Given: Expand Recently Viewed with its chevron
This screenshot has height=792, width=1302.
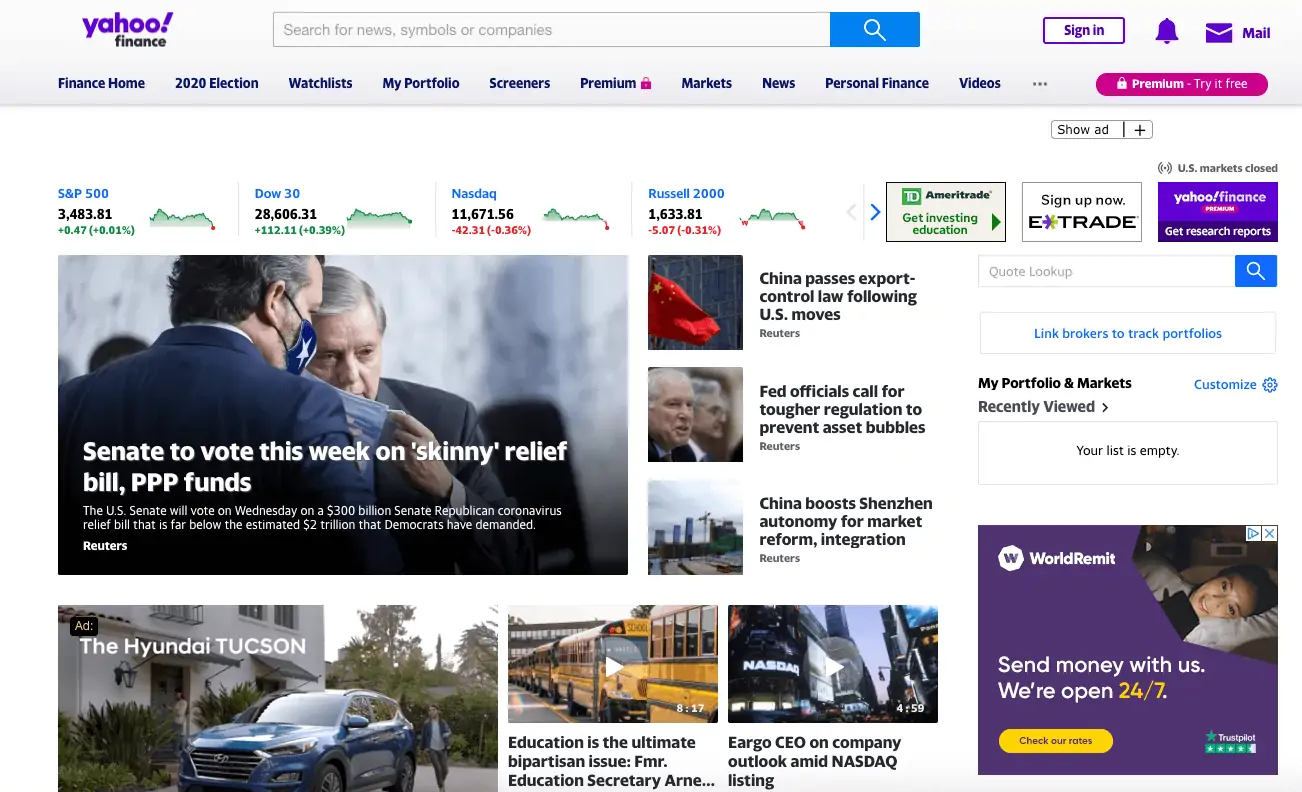Looking at the screenshot, I should 1105,407.
